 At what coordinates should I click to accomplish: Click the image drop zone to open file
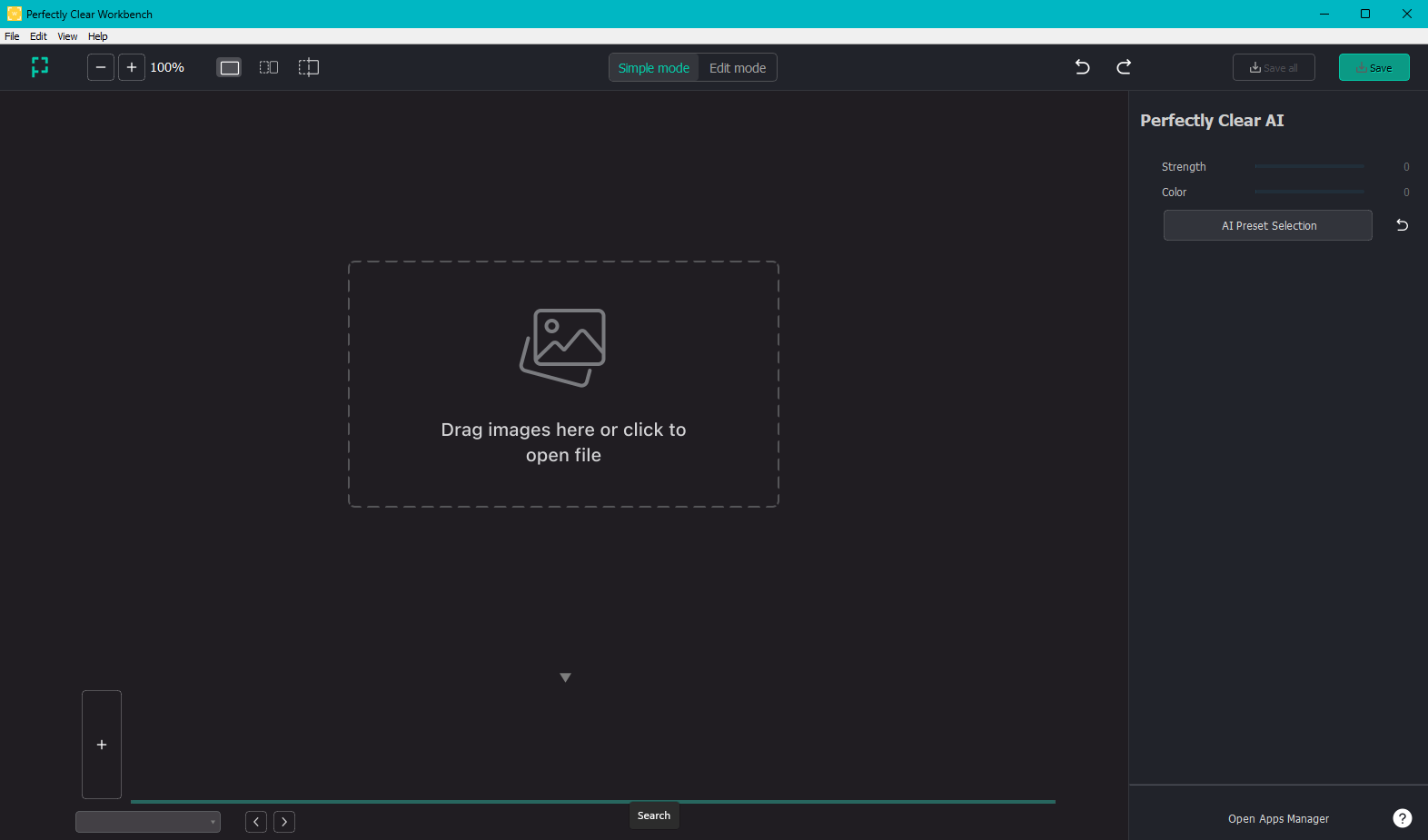point(563,384)
